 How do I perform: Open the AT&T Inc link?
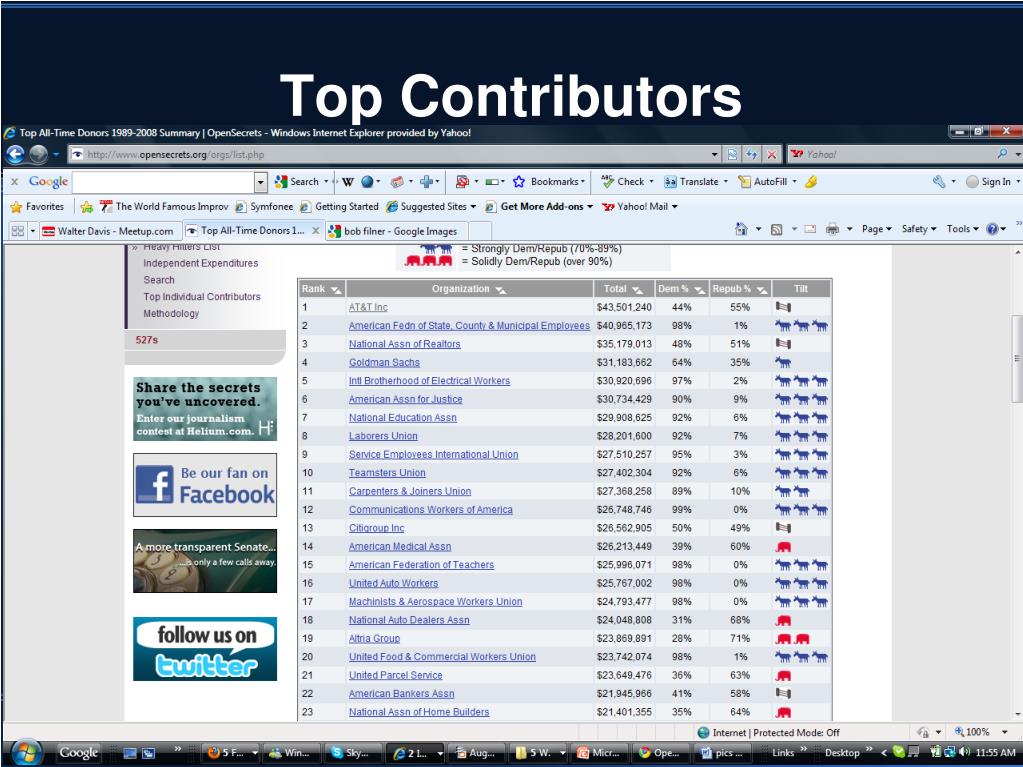coord(368,307)
